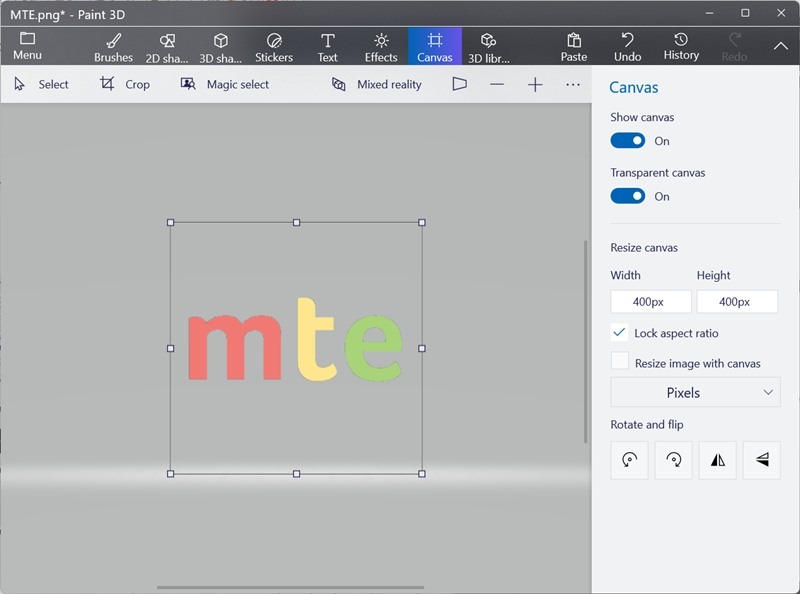Screen dimensions: 800x594
Task: Edit the canvas Width field
Action: tap(652, 301)
